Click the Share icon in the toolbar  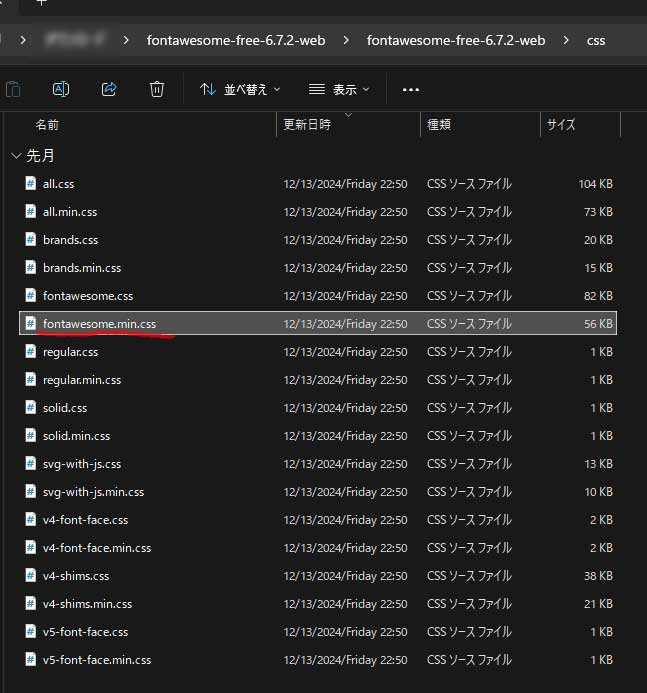pos(109,89)
